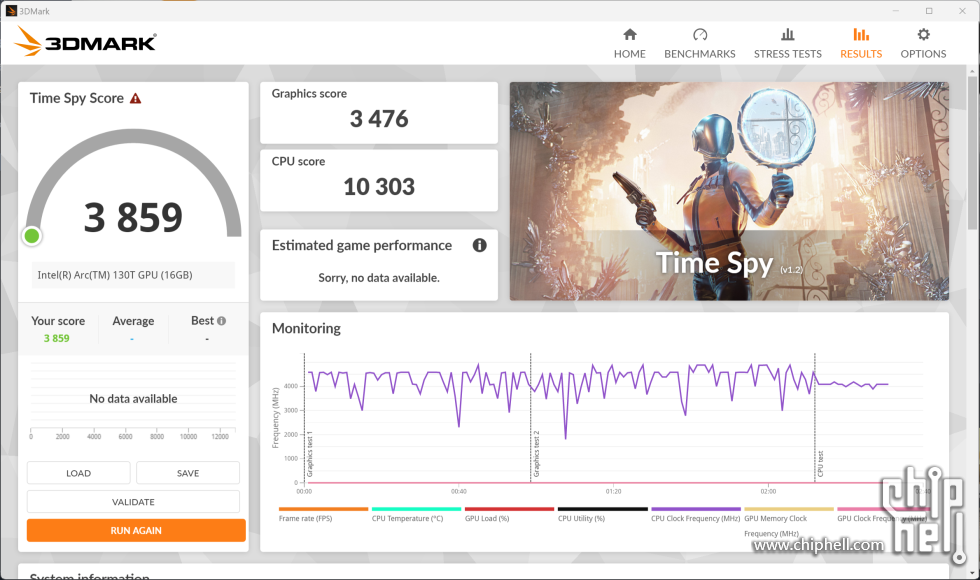This screenshot has width=980, height=580.
Task: Click the Time Spy artwork thumbnail
Action: pos(729,191)
